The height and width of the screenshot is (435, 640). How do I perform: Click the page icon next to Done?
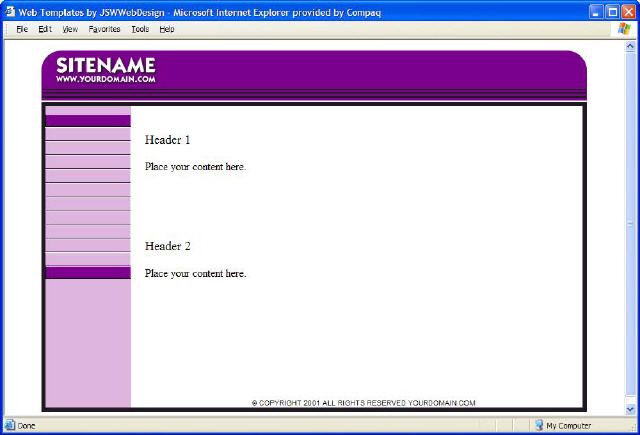click(10, 425)
